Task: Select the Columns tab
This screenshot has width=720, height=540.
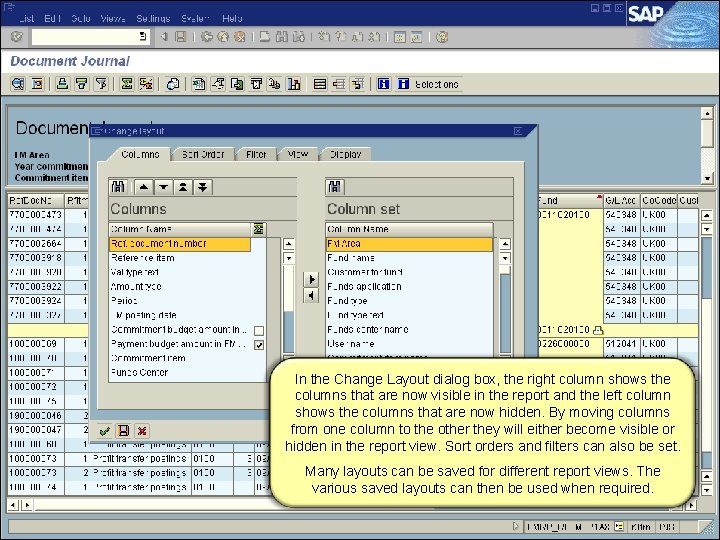Action: pyautogui.click(x=140, y=154)
